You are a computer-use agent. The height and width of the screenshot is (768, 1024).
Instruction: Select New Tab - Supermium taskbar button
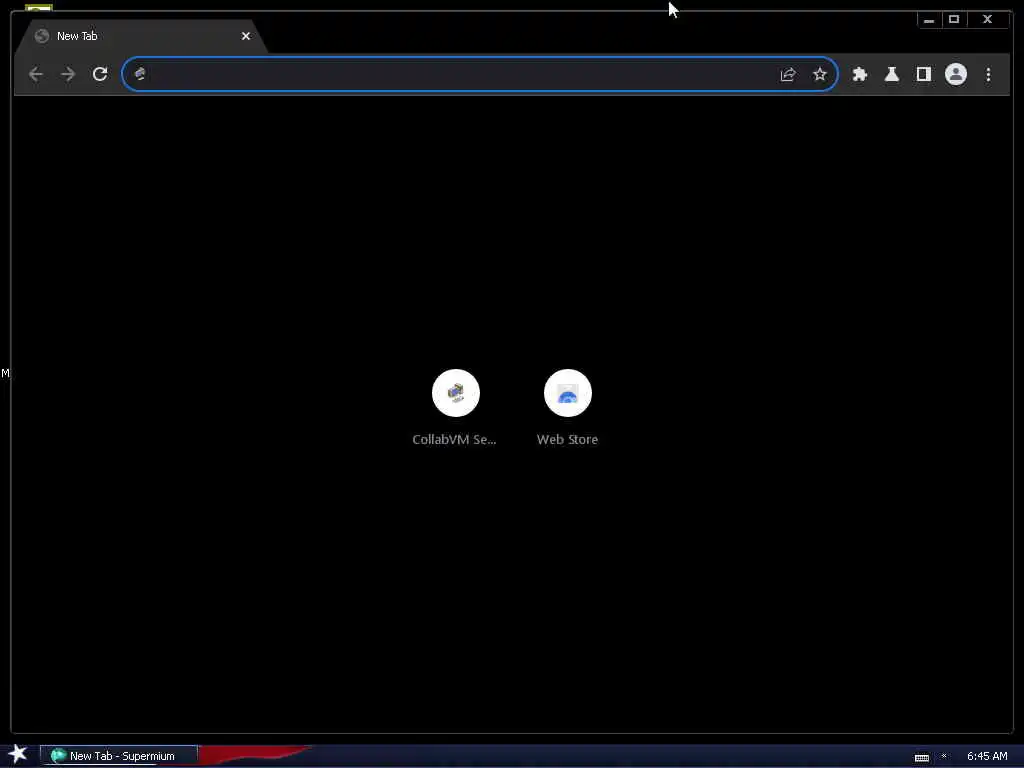tap(119, 756)
